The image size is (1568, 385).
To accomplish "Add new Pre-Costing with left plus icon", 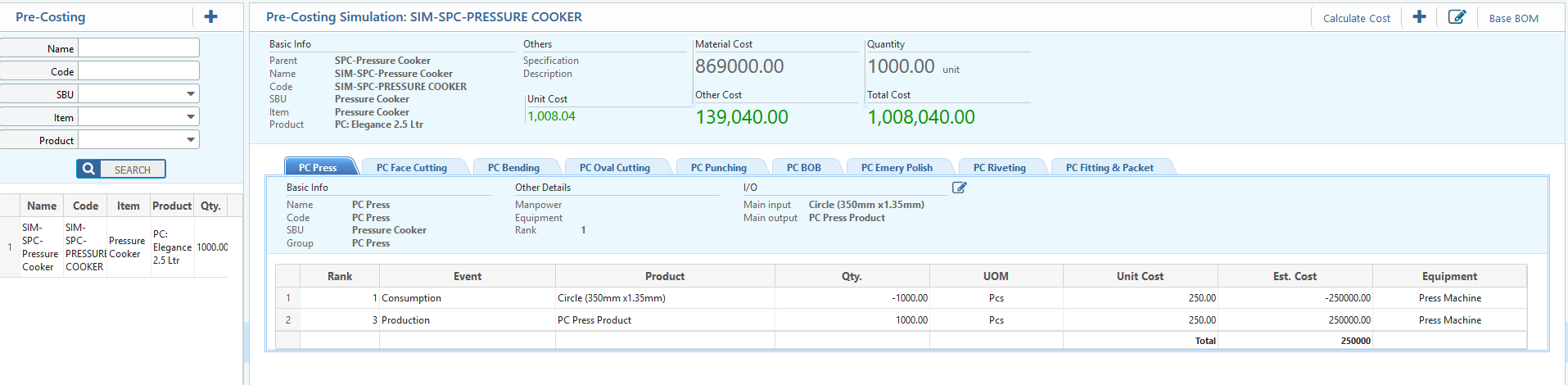I will coord(210,16).
